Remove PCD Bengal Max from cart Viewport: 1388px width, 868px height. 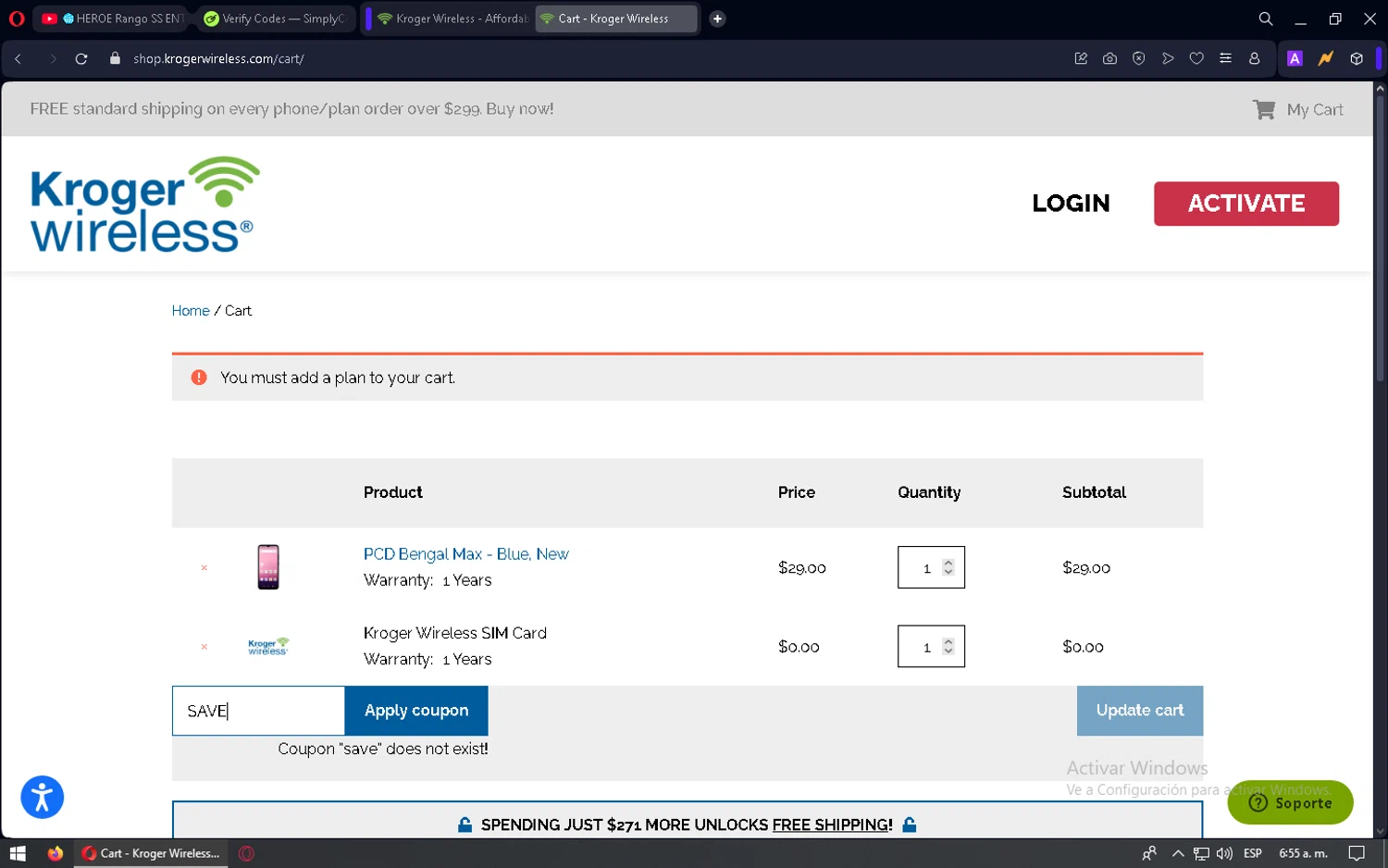204,568
